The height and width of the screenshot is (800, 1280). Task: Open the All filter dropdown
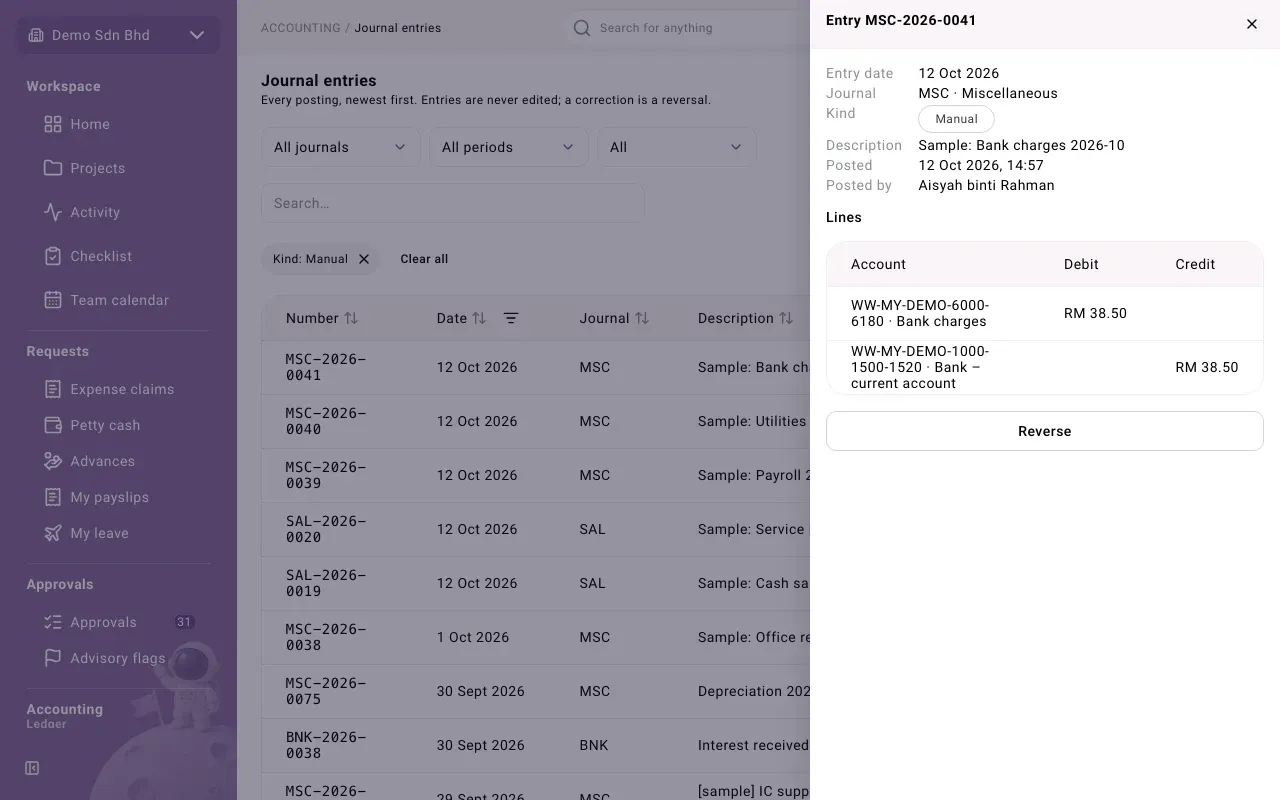pyautogui.click(x=676, y=147)
